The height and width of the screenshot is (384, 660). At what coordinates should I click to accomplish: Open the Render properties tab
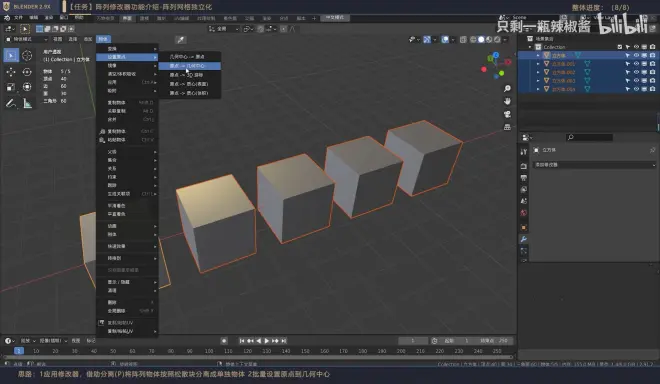click(524, 166)
